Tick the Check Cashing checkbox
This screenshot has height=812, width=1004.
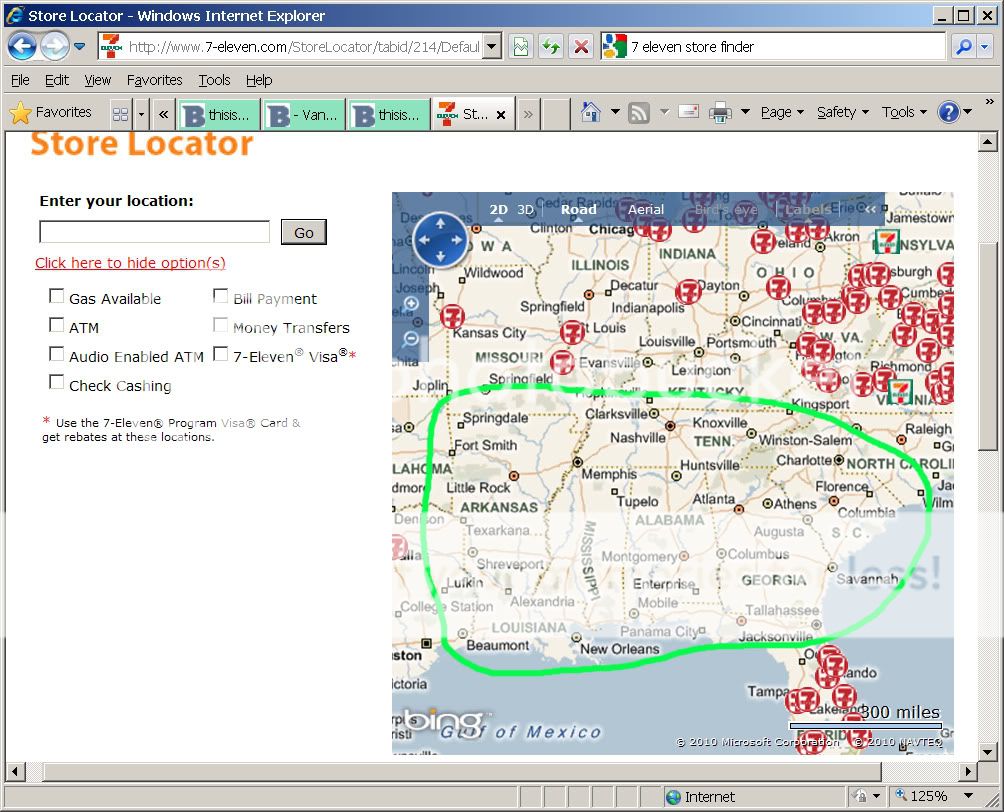57,384
